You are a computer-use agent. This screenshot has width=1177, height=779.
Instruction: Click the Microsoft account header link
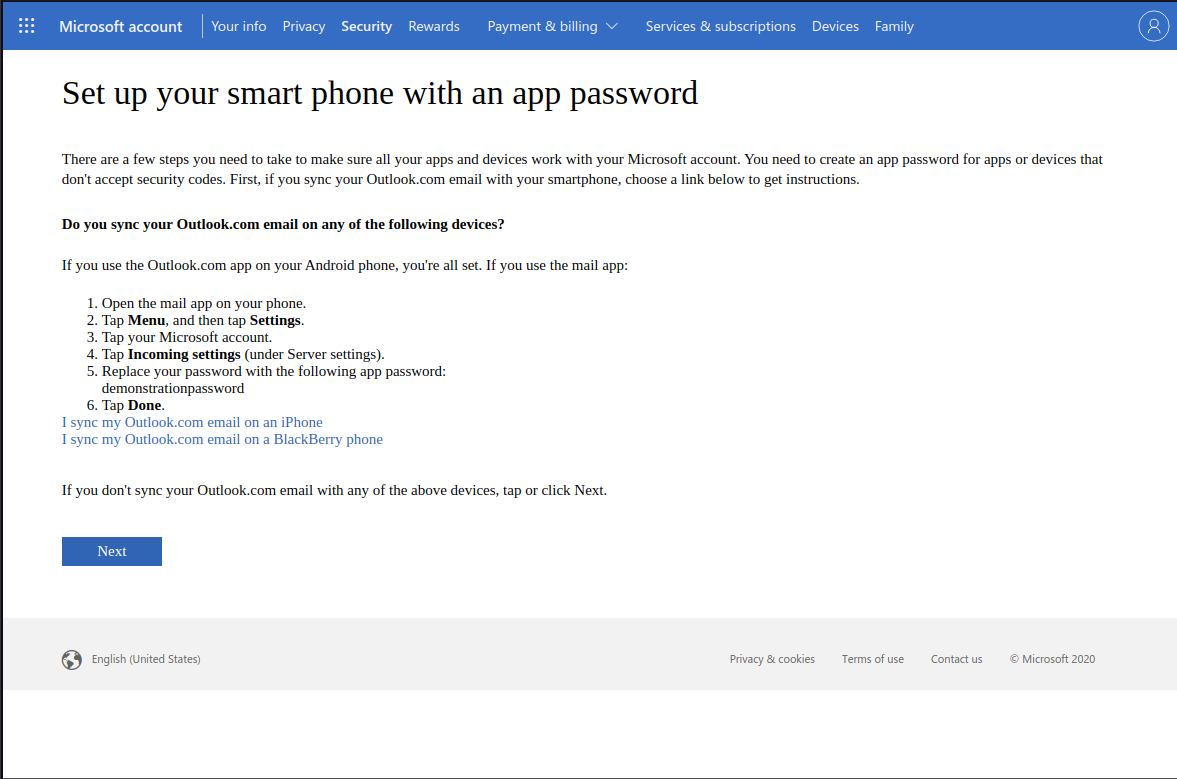pyautogui.click(x=121, y=26)
